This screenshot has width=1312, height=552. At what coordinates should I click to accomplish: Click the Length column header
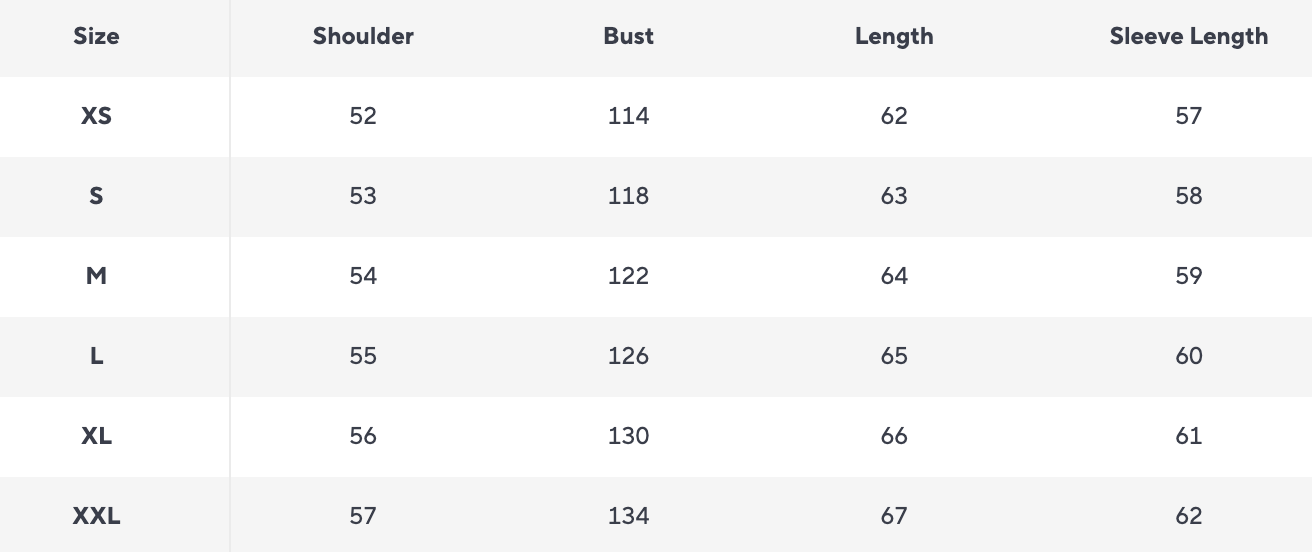pos(894,37)
